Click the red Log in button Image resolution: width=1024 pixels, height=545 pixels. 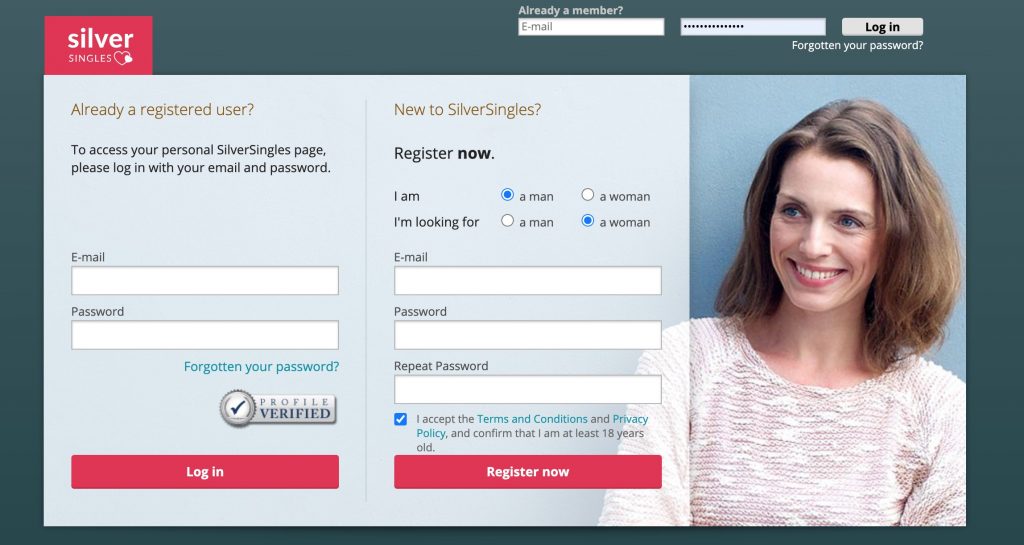pyautogui.click(x=205, y=471)
